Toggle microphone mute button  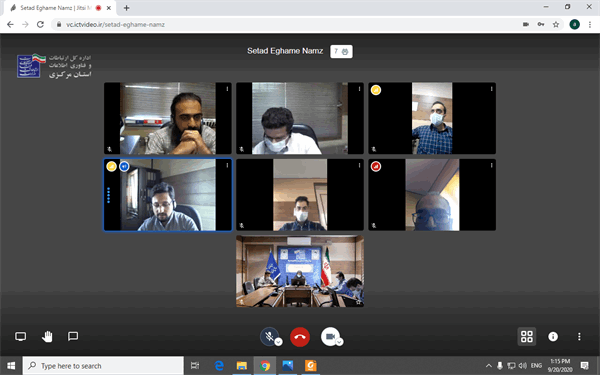click(x=269, y=336)
